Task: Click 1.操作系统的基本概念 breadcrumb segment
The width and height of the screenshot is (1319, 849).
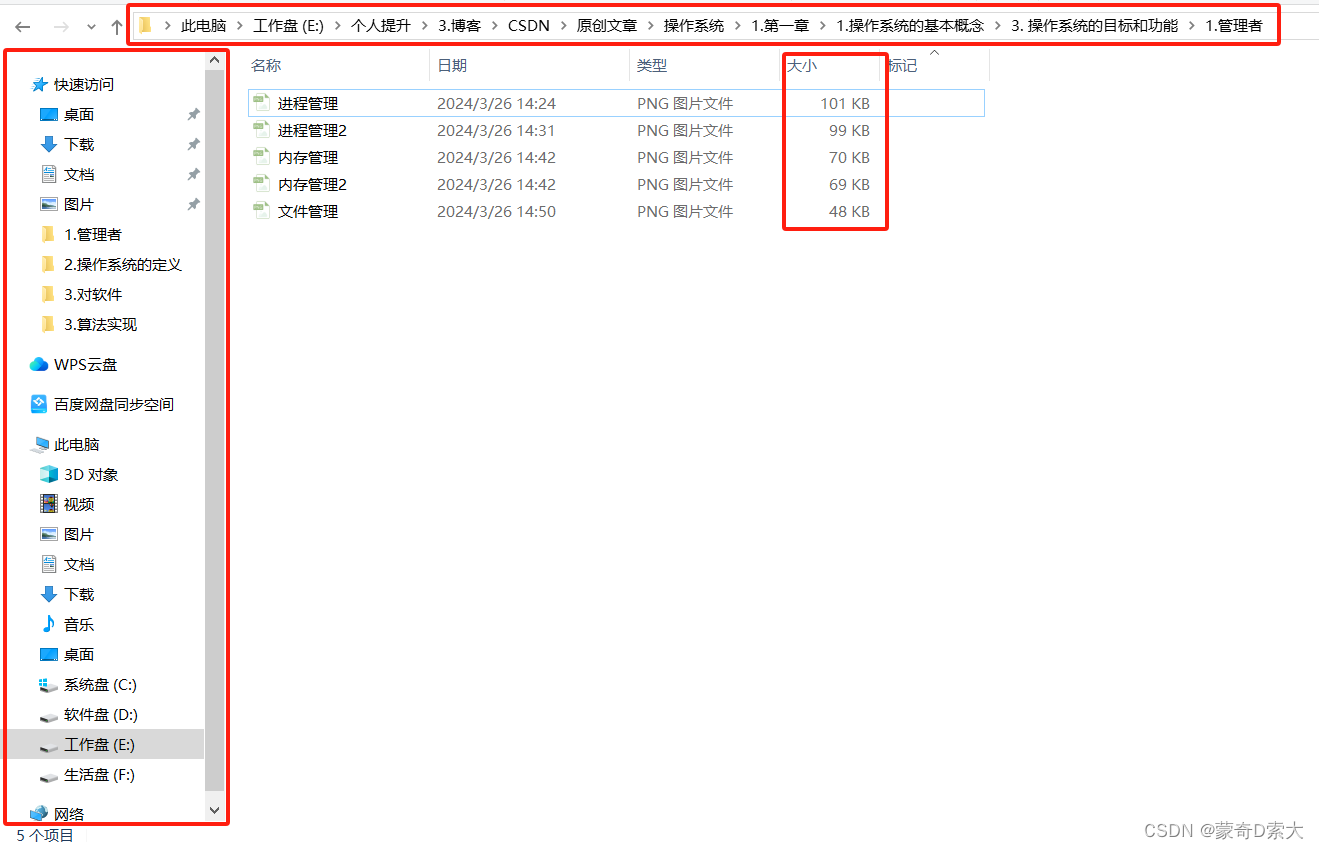Action: pos(910,26)
